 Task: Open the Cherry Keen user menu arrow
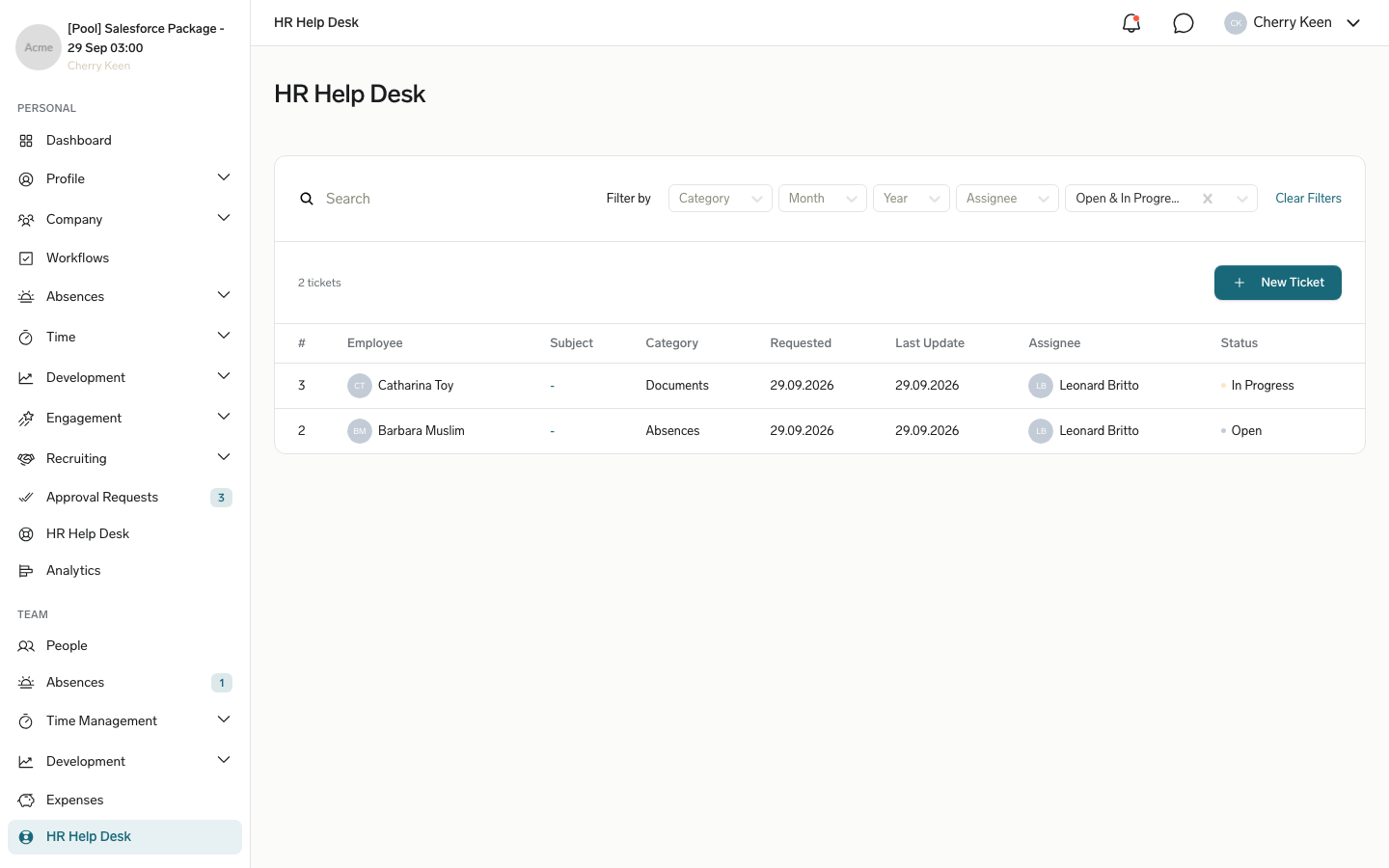(x=1353, y=23)
